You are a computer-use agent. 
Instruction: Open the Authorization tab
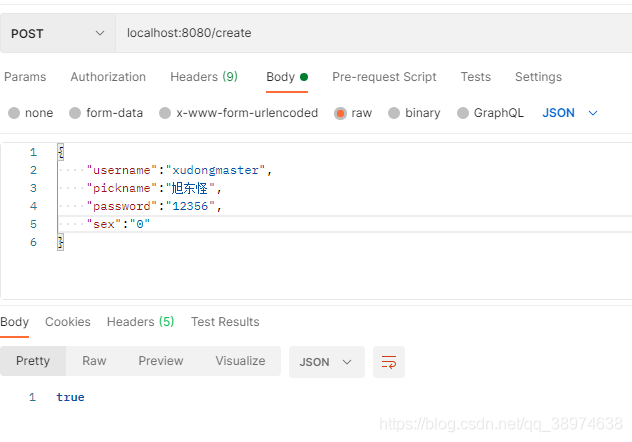[x=108, y=77]
